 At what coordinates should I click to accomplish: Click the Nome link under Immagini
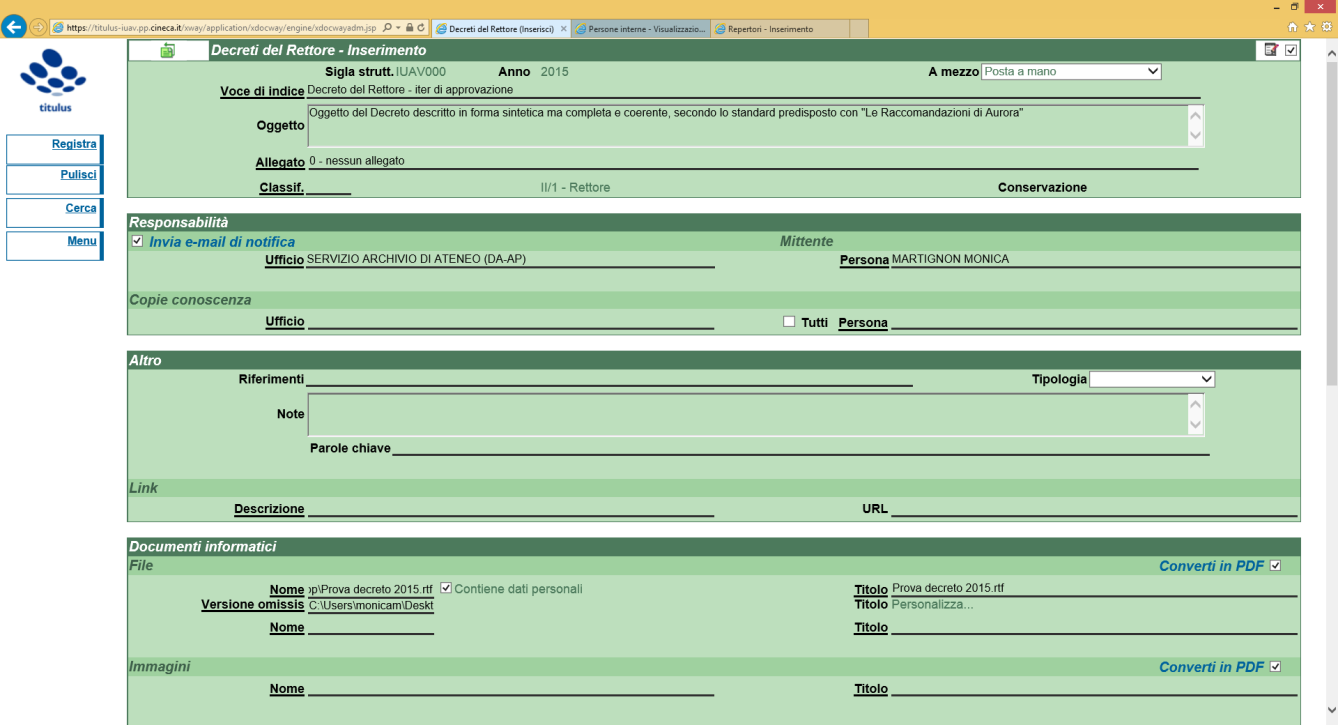(x=287, y=689)
